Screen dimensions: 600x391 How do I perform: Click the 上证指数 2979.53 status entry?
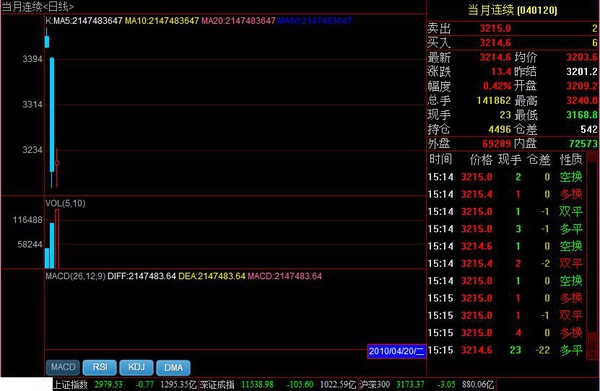[x=125, y=384]
